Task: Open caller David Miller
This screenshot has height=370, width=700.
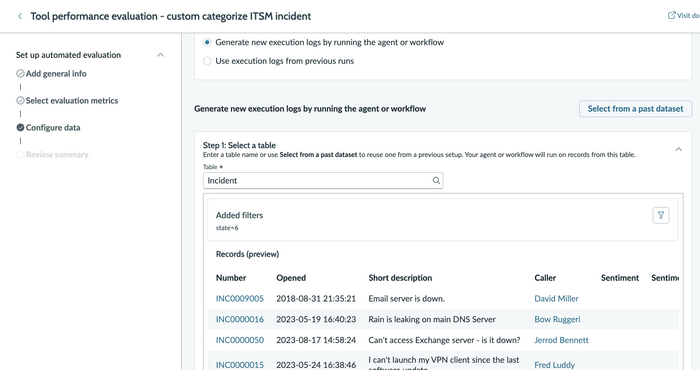Action: 556,299
